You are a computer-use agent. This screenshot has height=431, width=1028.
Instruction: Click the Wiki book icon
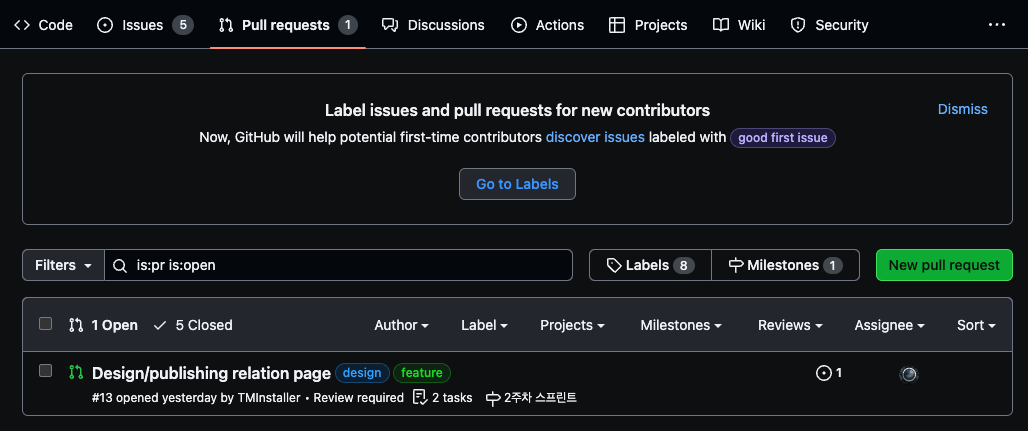[x=721, y=25]
